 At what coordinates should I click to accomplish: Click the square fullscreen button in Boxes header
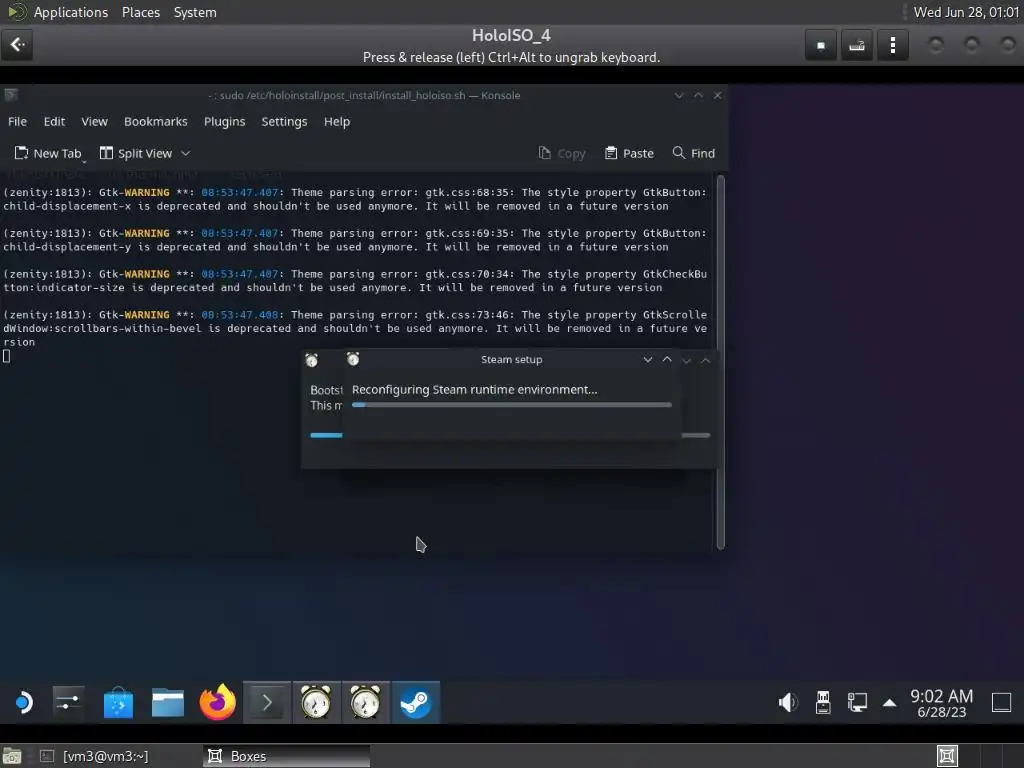tap(820, 46)
